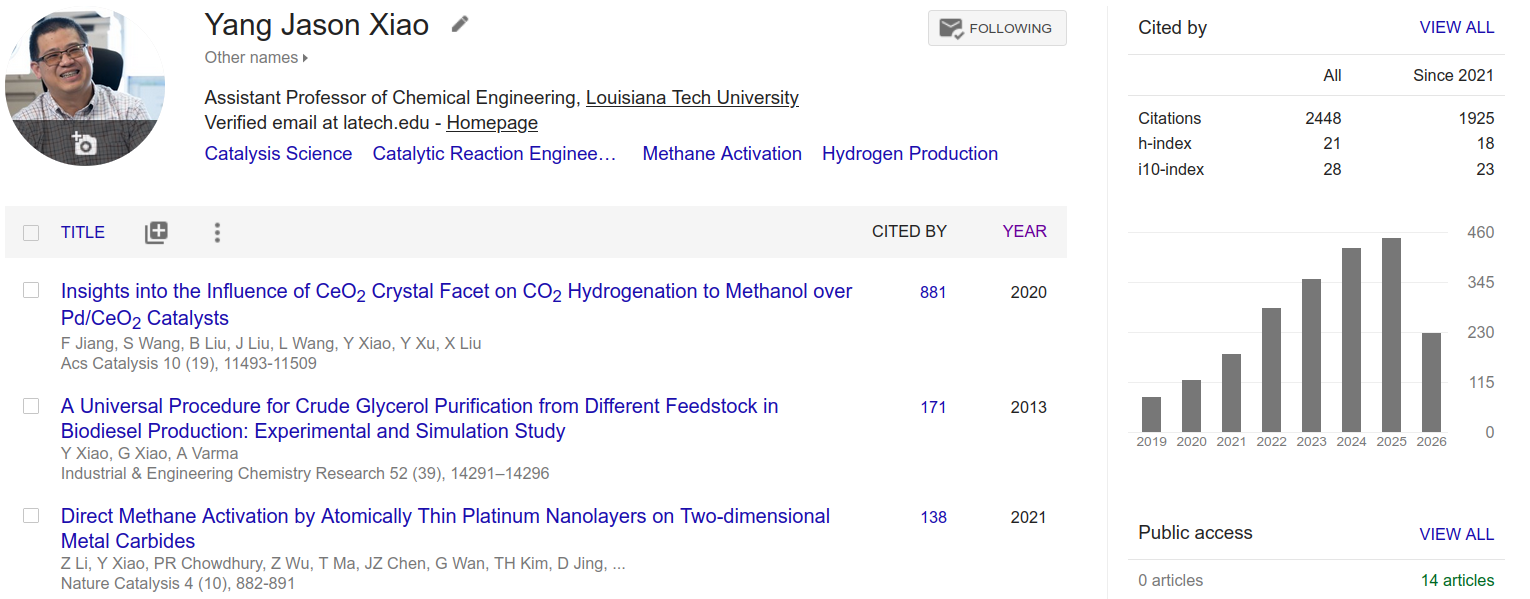Image resolution: width=1530 pixels, height=599 pixels.
Task: Sort articles by the TITLE column header
Action: pyautogui.click(x=83, y=232)
